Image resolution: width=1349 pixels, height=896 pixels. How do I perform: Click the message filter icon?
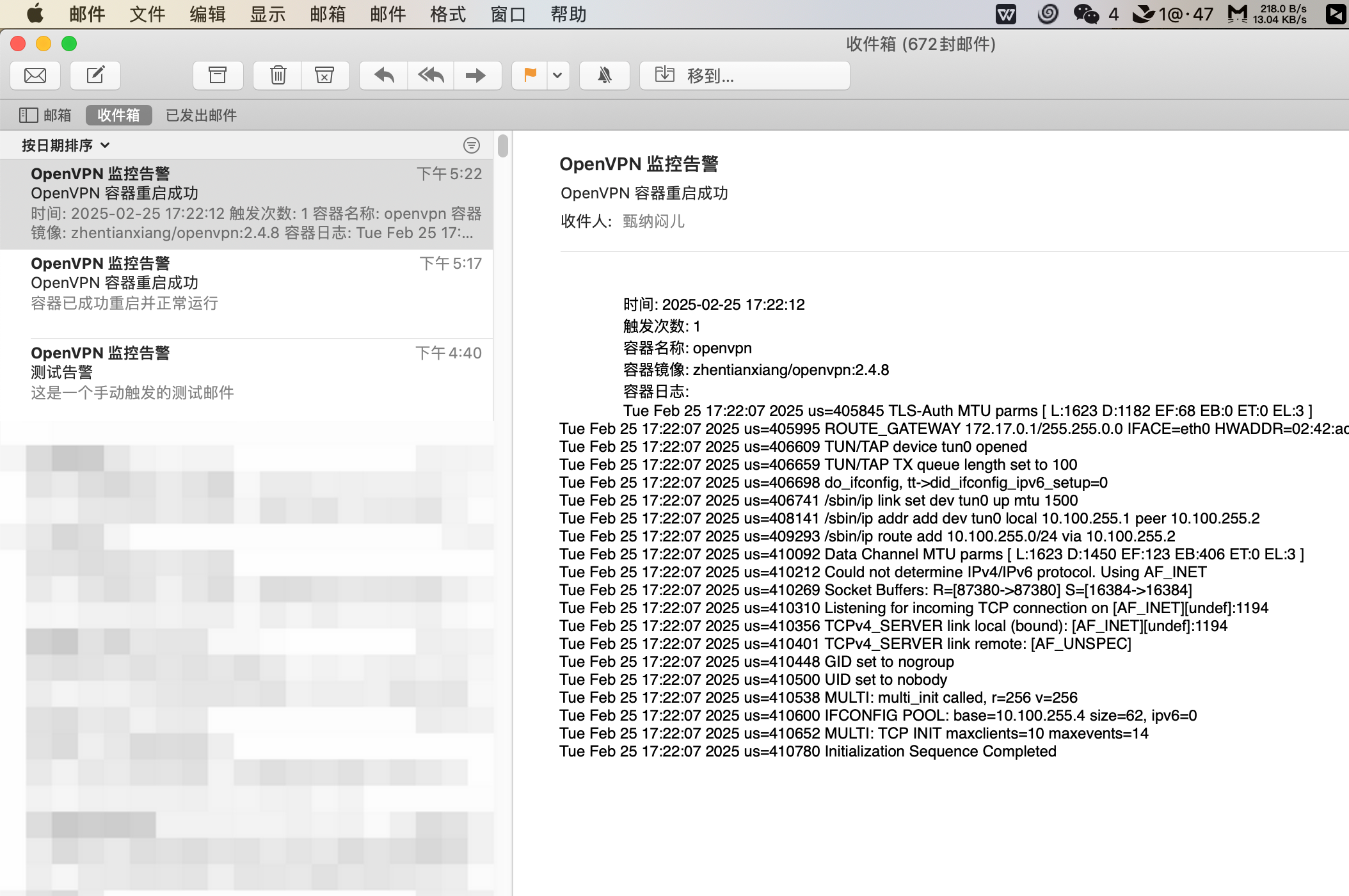coord(471,145)
